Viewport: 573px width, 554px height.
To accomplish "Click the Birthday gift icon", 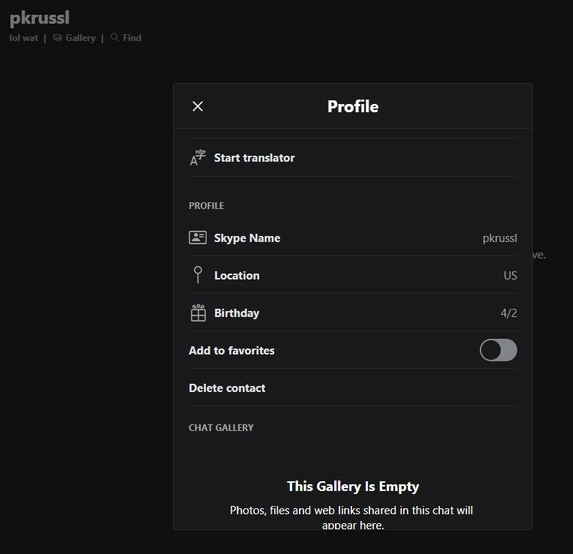I will click(198, 313).
